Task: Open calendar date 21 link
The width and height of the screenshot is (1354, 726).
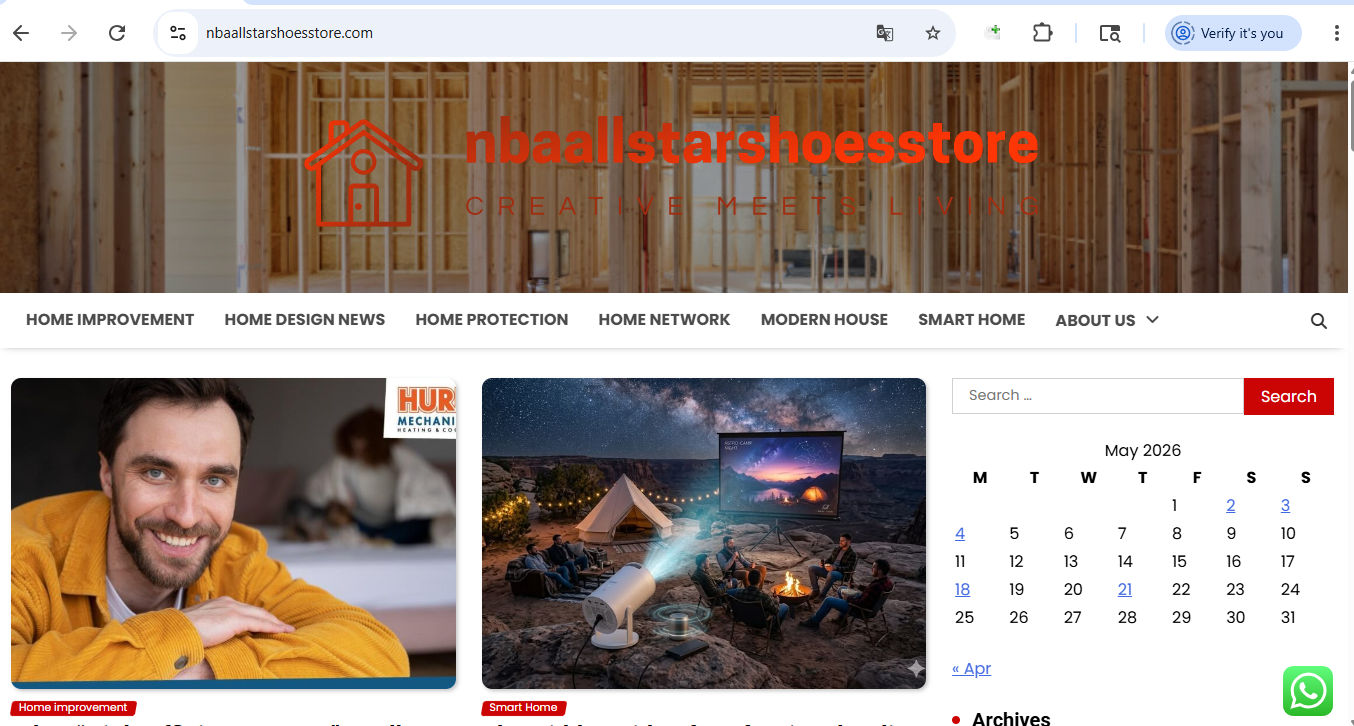Action: coord(1125,590)
